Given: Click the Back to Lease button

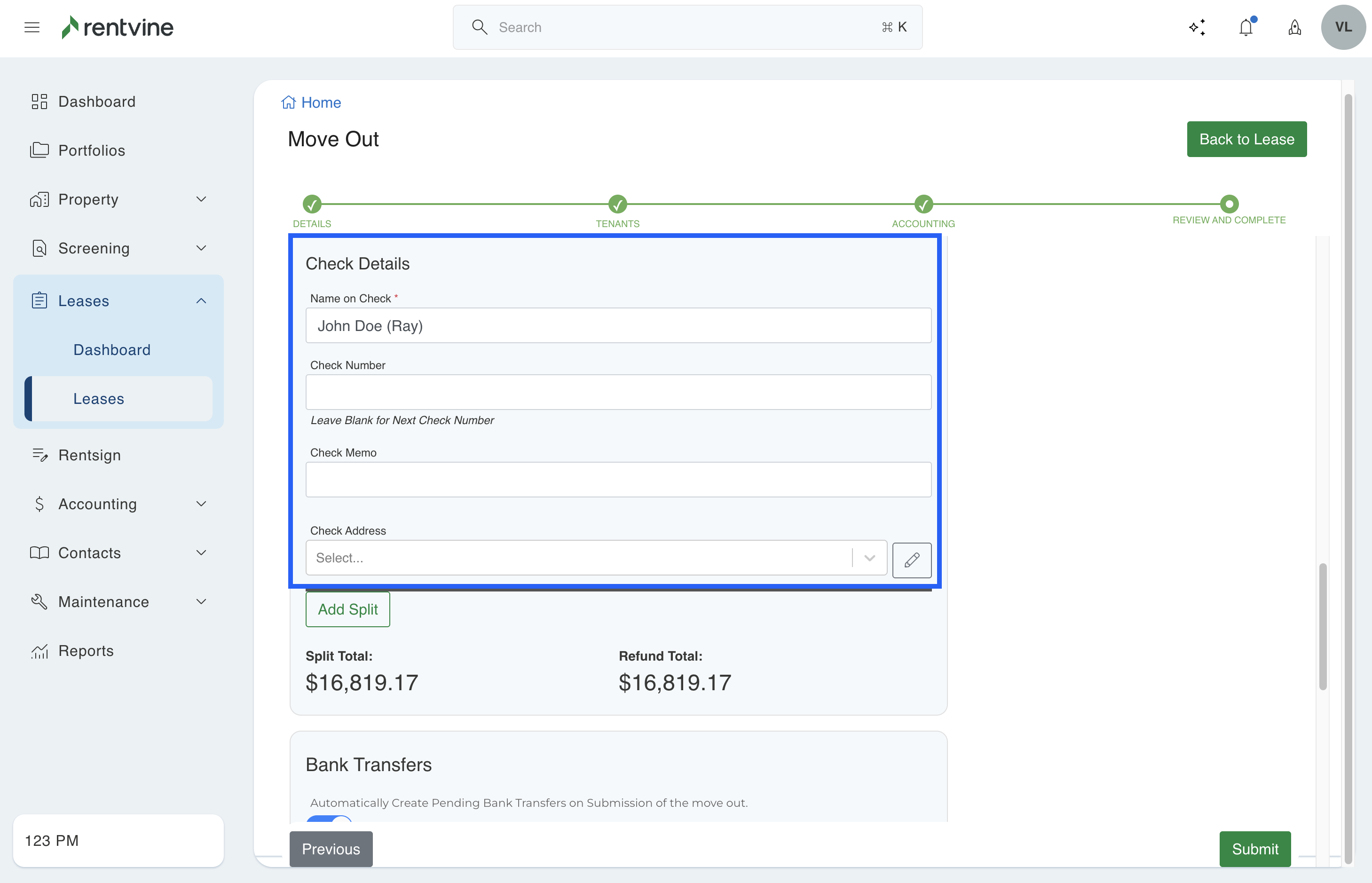Looking at the screenshot, I should pyautogui.click(x=1246, y=139).
